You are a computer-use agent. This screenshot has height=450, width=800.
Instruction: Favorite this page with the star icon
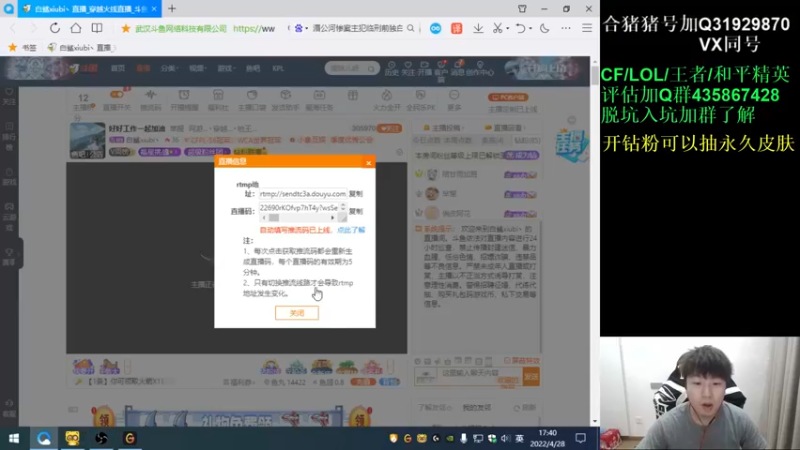126,29
